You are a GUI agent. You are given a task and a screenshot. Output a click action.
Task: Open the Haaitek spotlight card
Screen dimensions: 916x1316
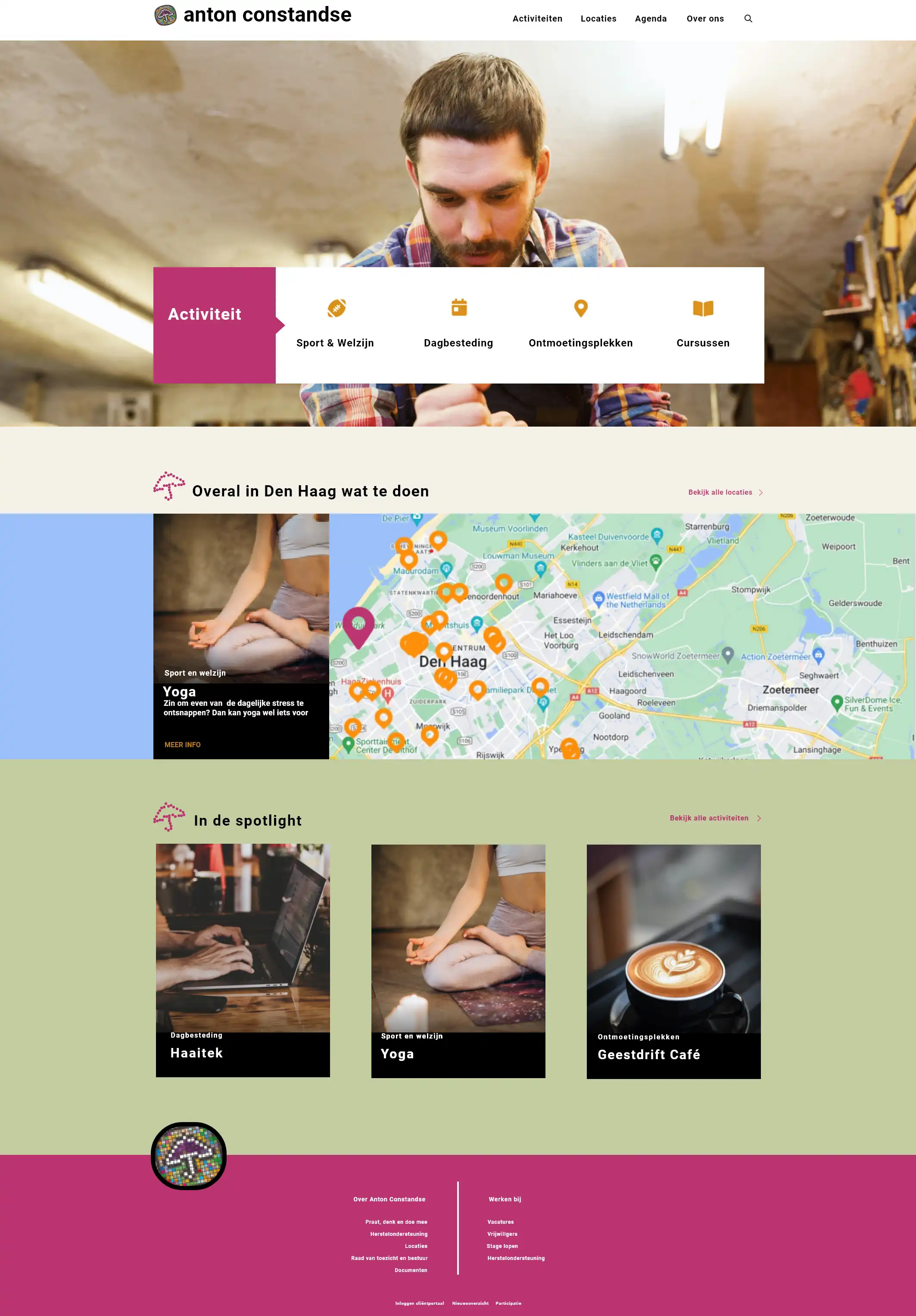pos(243,960)
